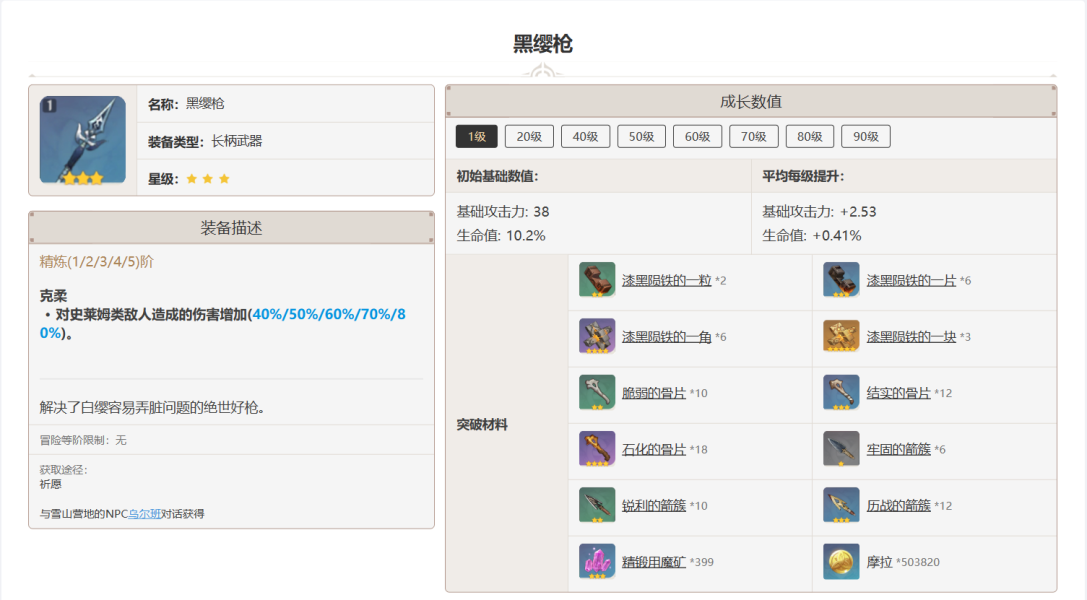Click the 漆黑陨铁的一角 material icon
The image size is (1087, 600).
coord(597,336)
